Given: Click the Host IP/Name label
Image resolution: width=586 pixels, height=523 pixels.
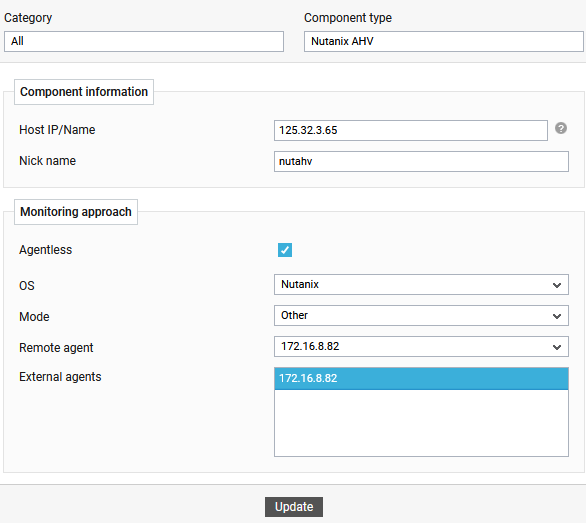Looking at the screenshot, I should pyautogui.click(x=57, y=130).
